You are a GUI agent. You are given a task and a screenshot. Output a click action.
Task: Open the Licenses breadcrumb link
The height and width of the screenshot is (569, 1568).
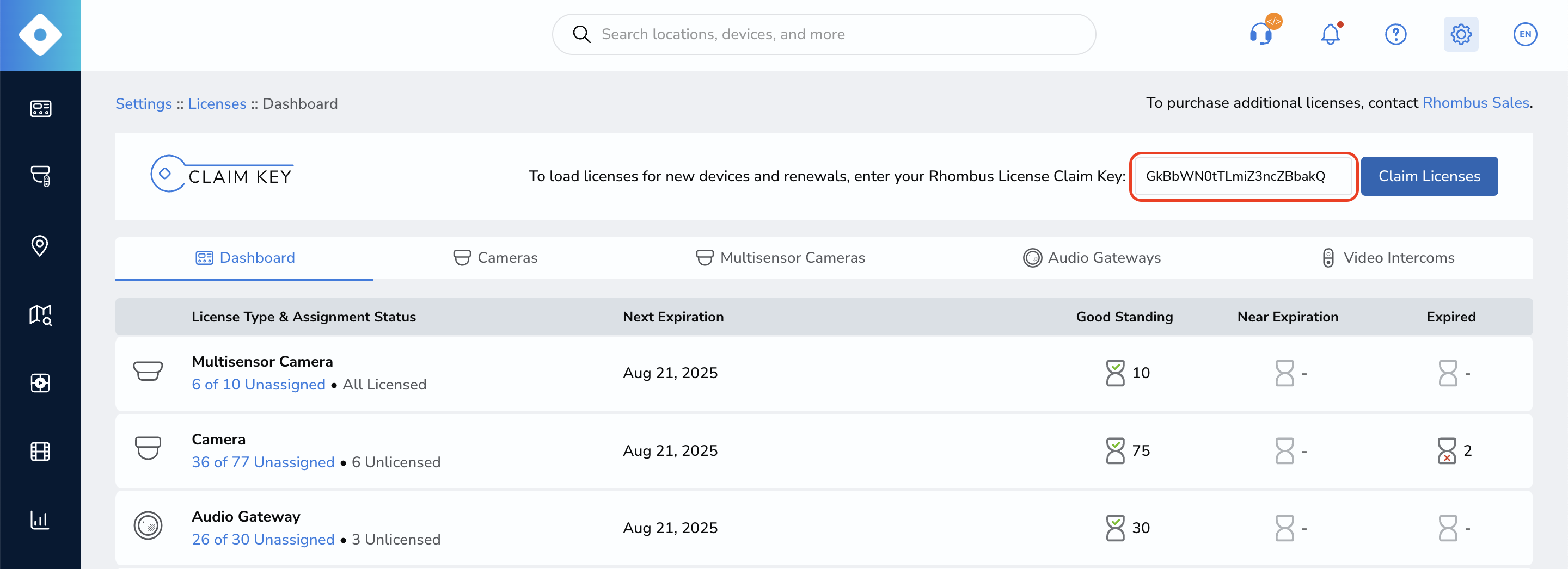217,104
